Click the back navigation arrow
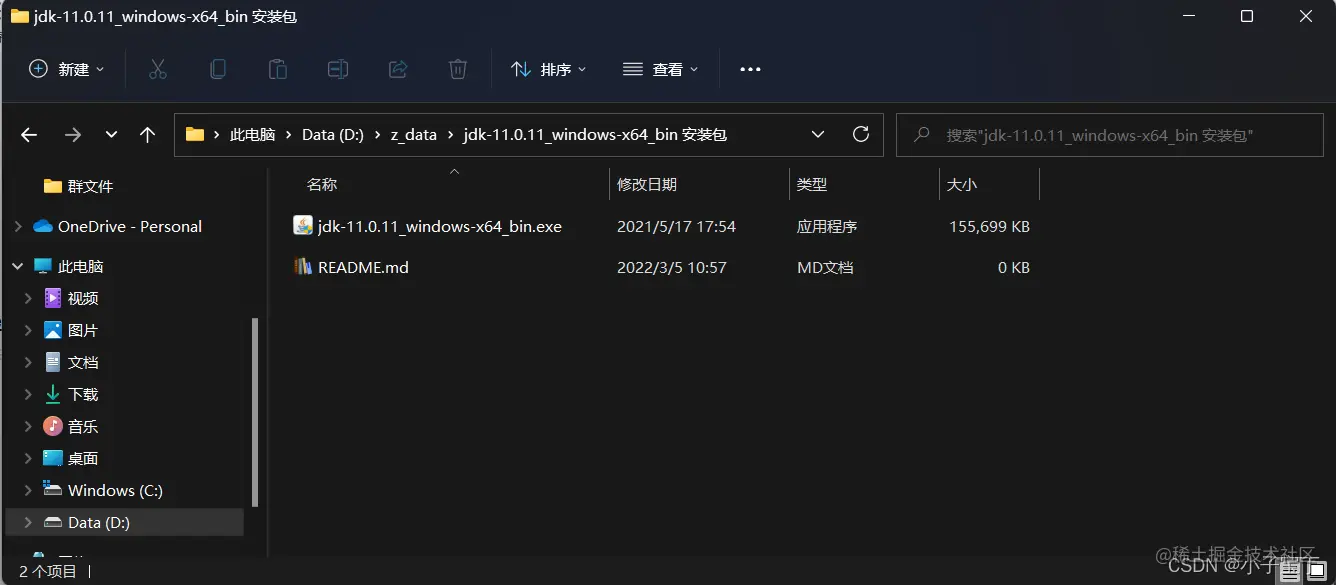Viewport: 1336px width, 585px height. (x=29, y=134)
